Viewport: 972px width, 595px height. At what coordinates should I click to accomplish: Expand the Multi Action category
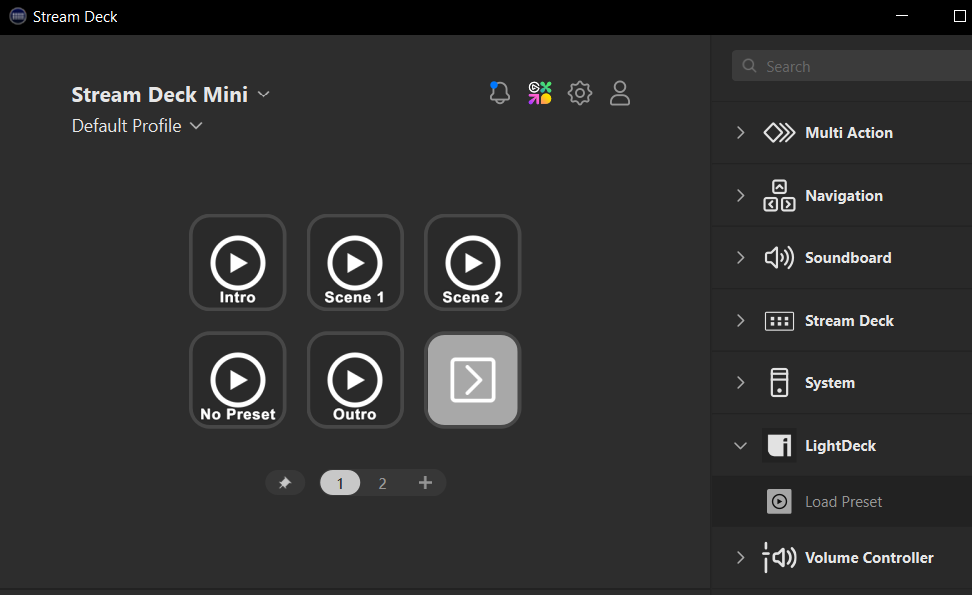point(740,133)
